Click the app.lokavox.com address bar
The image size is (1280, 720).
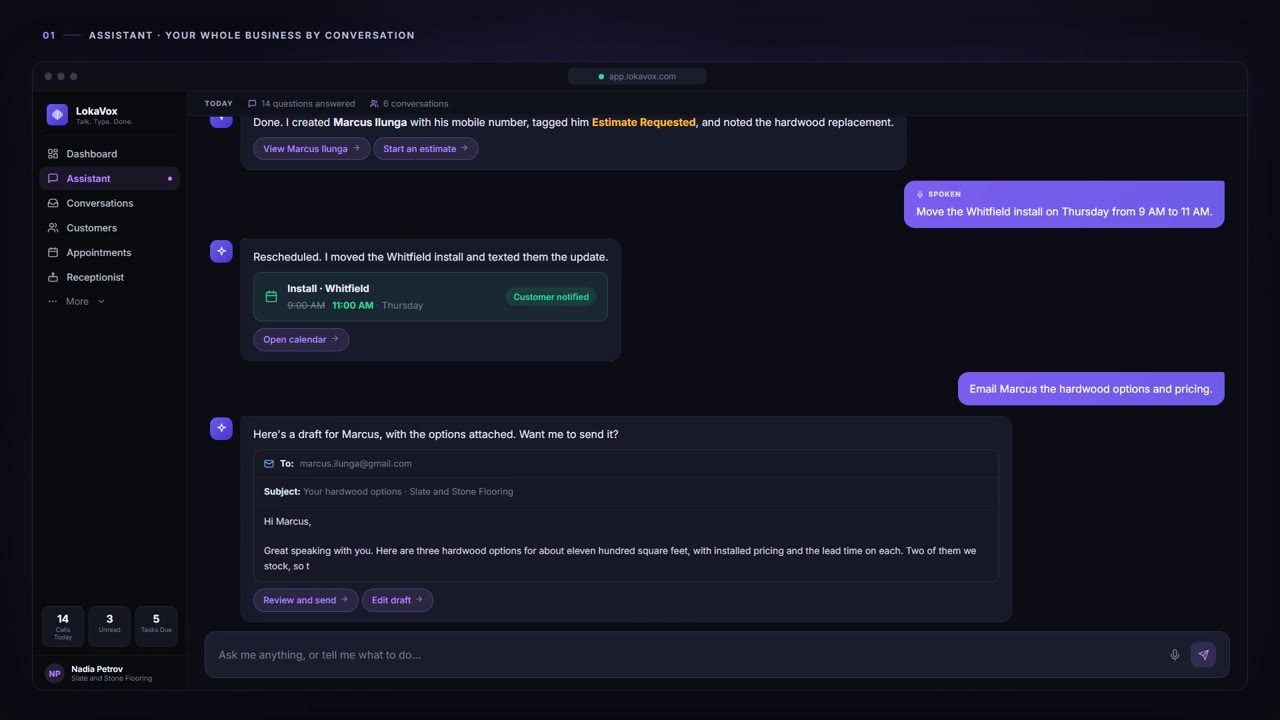637,77
